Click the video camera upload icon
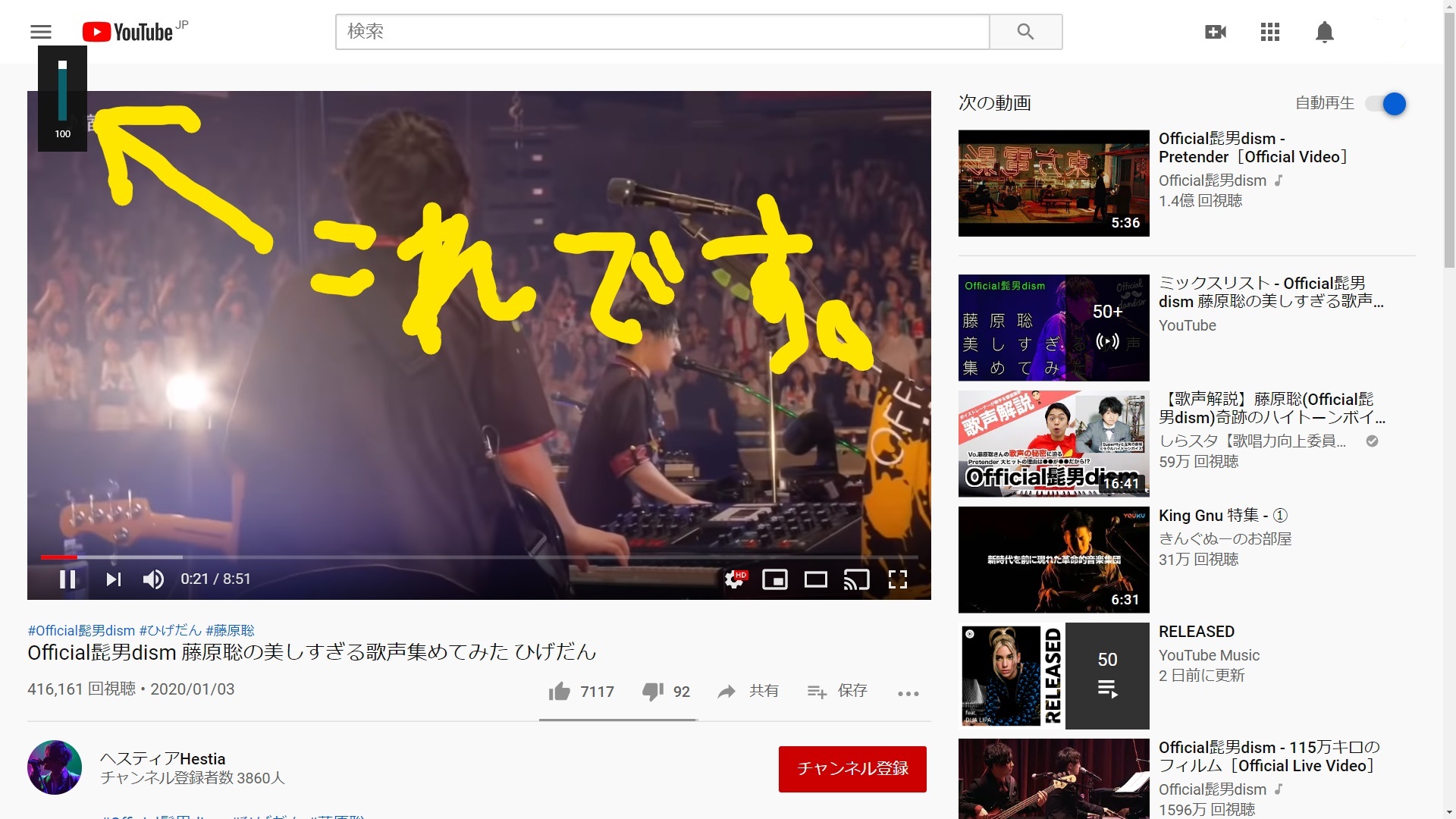 tap(1216, 32)
